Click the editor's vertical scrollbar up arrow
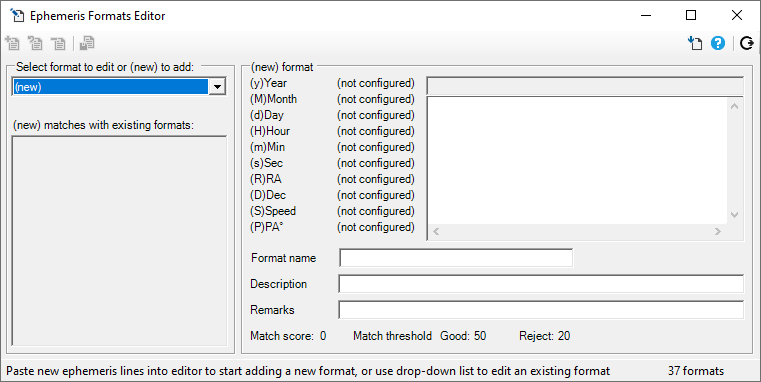 click(x=734, y=106)
